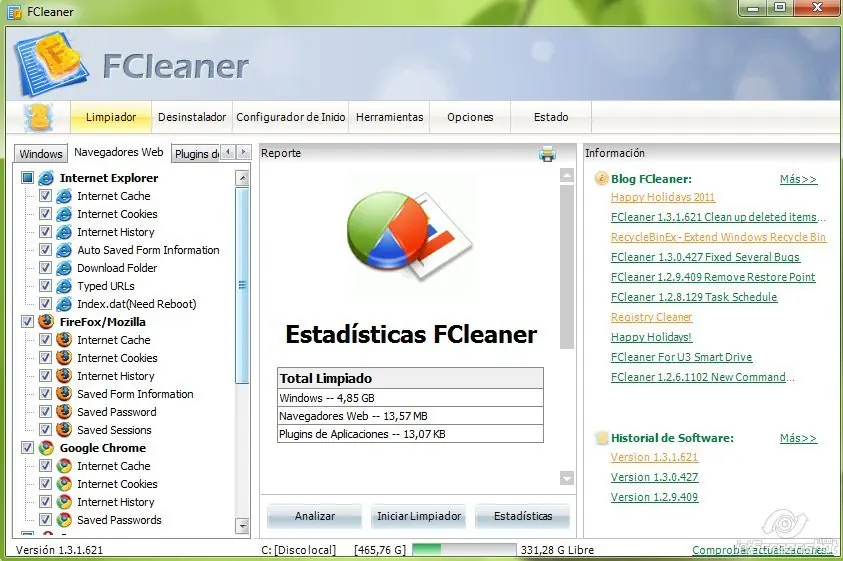Uncheck Firefox Internet Cookies checkbox

click(45, 358)
